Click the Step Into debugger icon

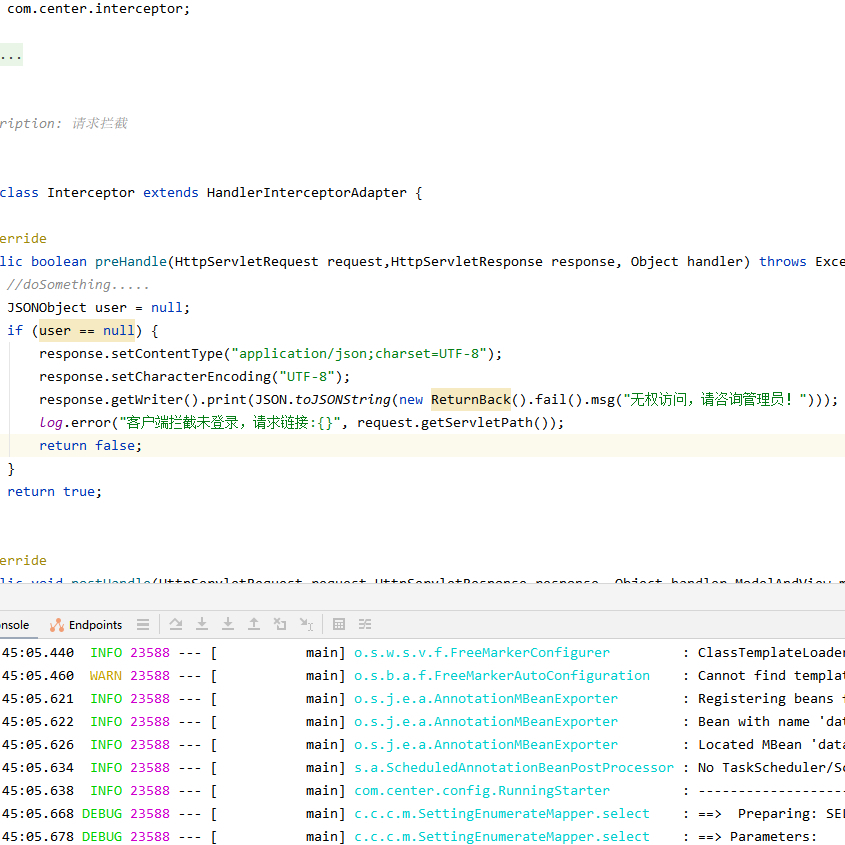pos(202,625)
